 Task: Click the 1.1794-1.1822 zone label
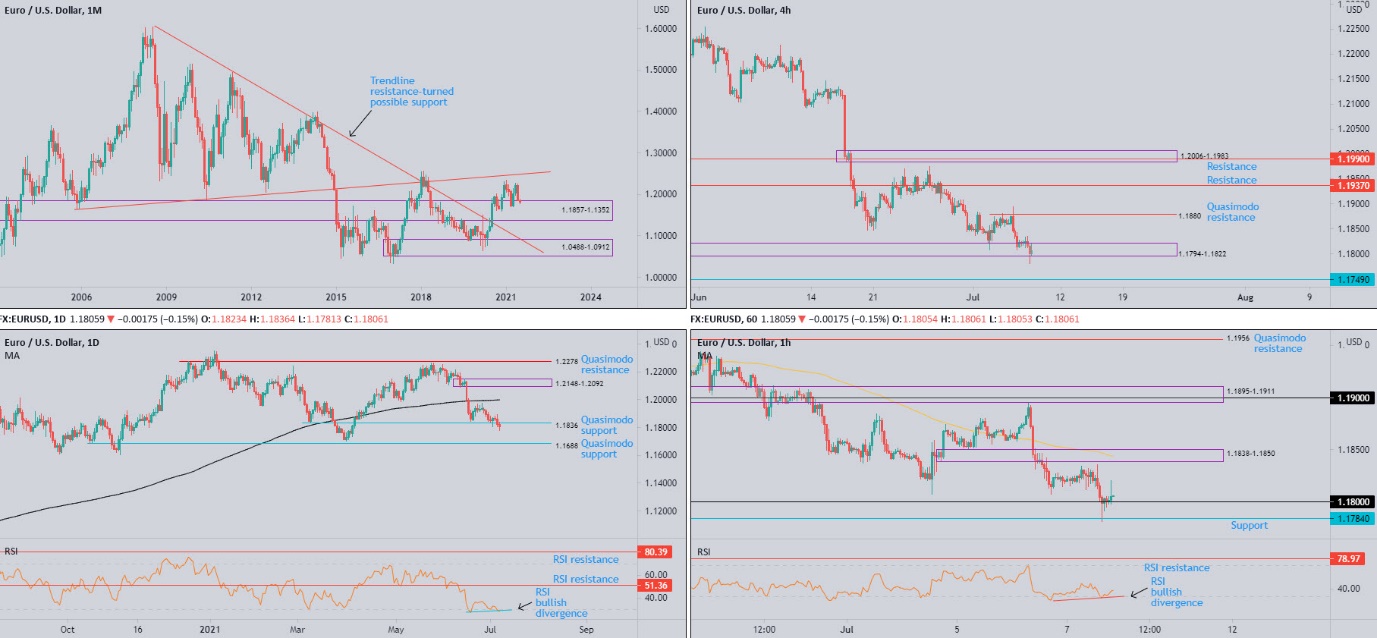click(x=1202, y=254)
